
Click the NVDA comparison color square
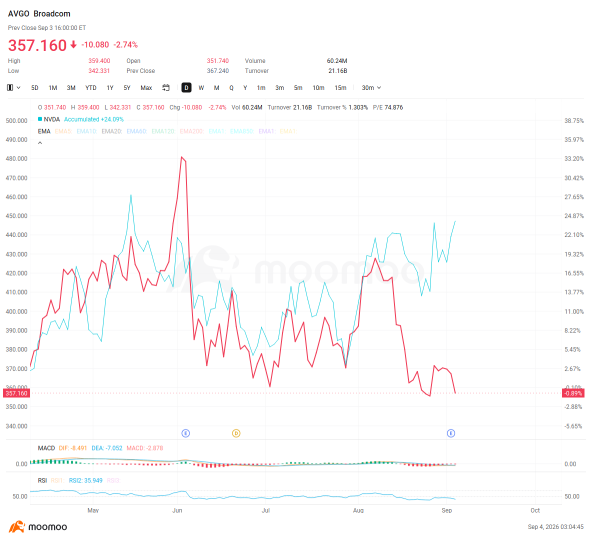tap(40, 119)
